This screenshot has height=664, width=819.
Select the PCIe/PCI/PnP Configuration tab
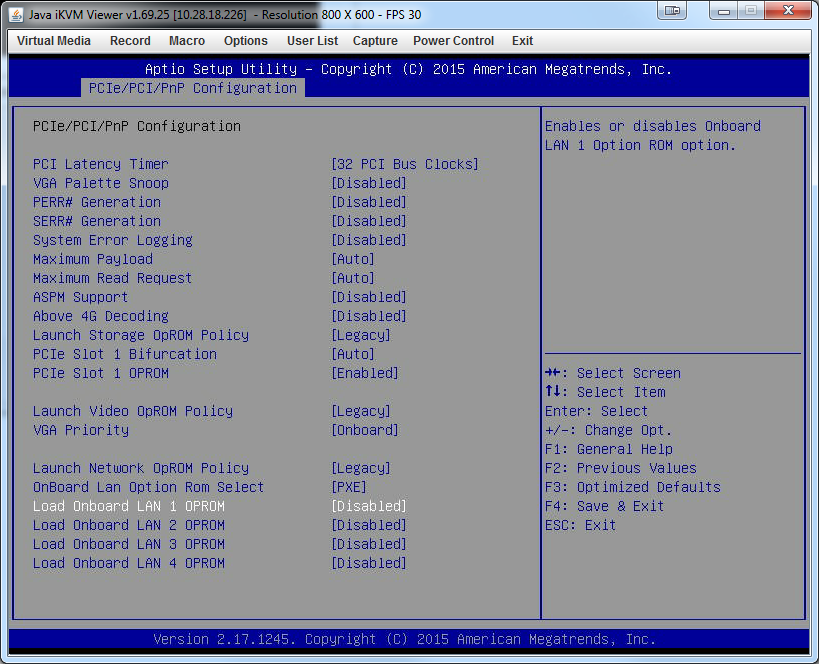[x=192, y=88]
